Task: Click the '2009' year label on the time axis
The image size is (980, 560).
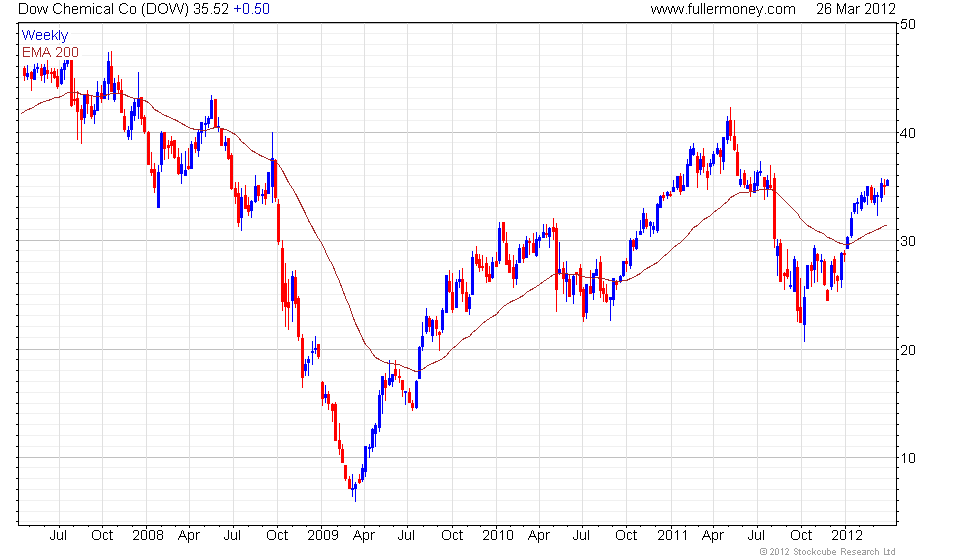Action: [x=322, y=536]
